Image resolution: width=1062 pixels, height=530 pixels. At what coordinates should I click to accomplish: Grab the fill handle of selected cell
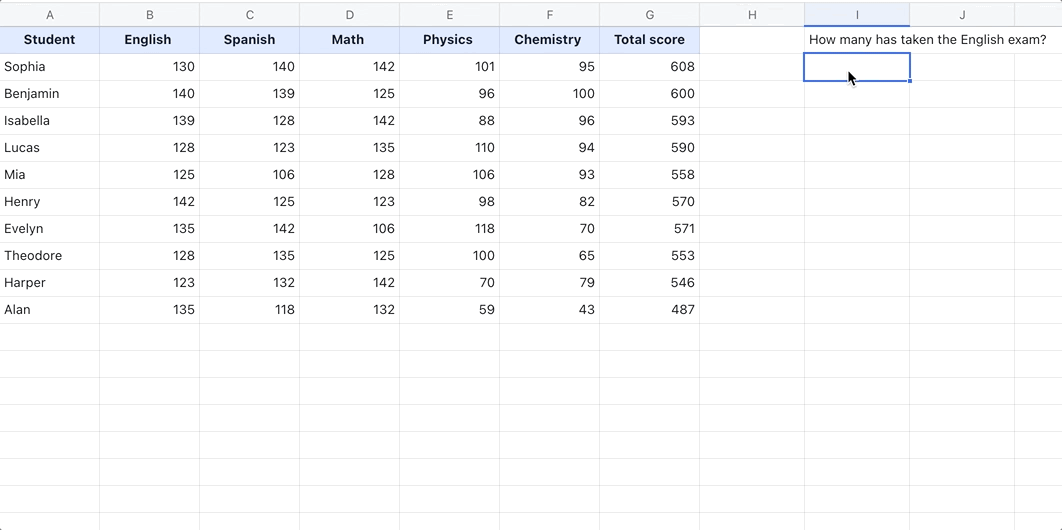pos(910,81)
